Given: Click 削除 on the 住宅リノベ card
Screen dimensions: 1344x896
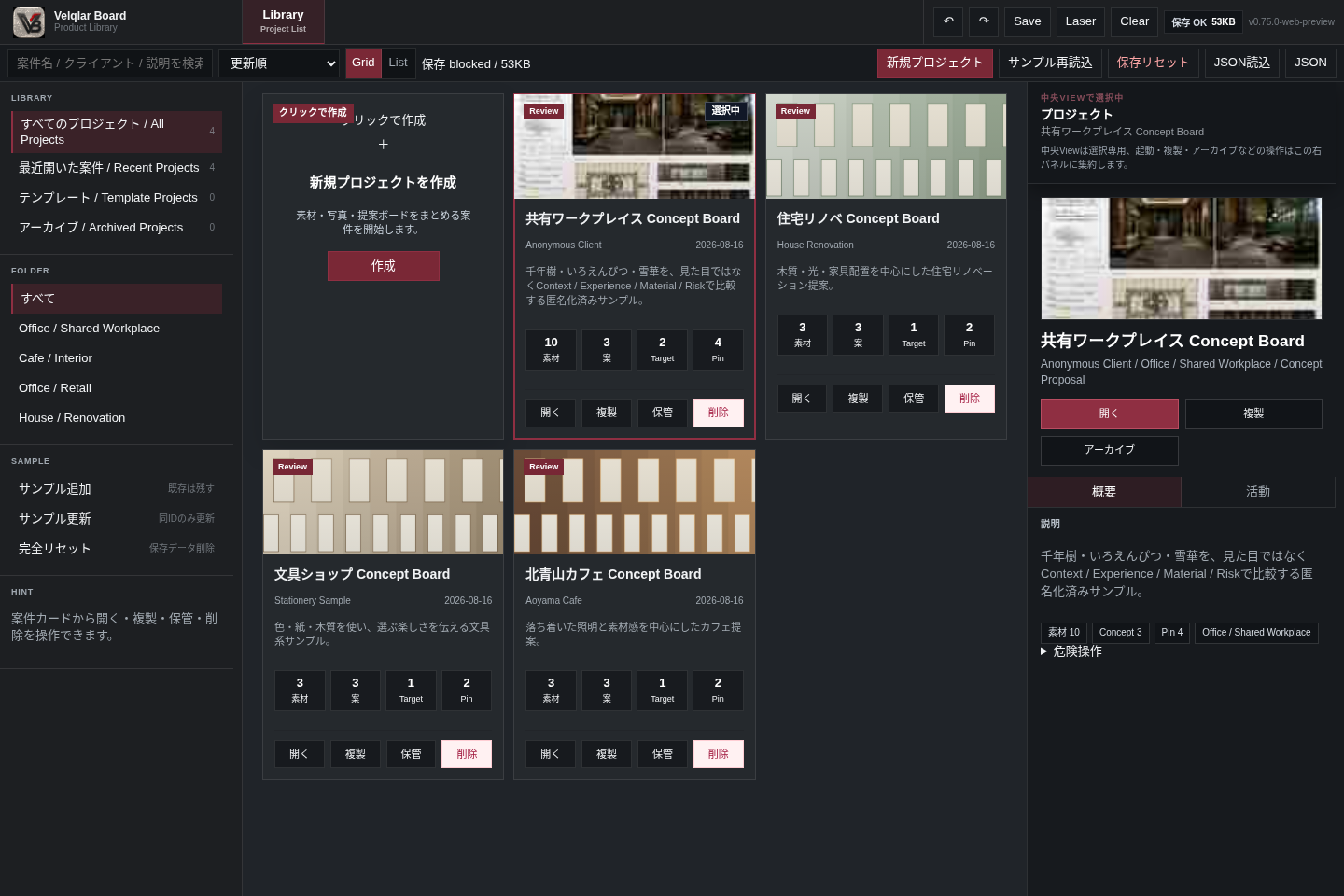Looking at the screenshot, I should (x=970, y=399).
